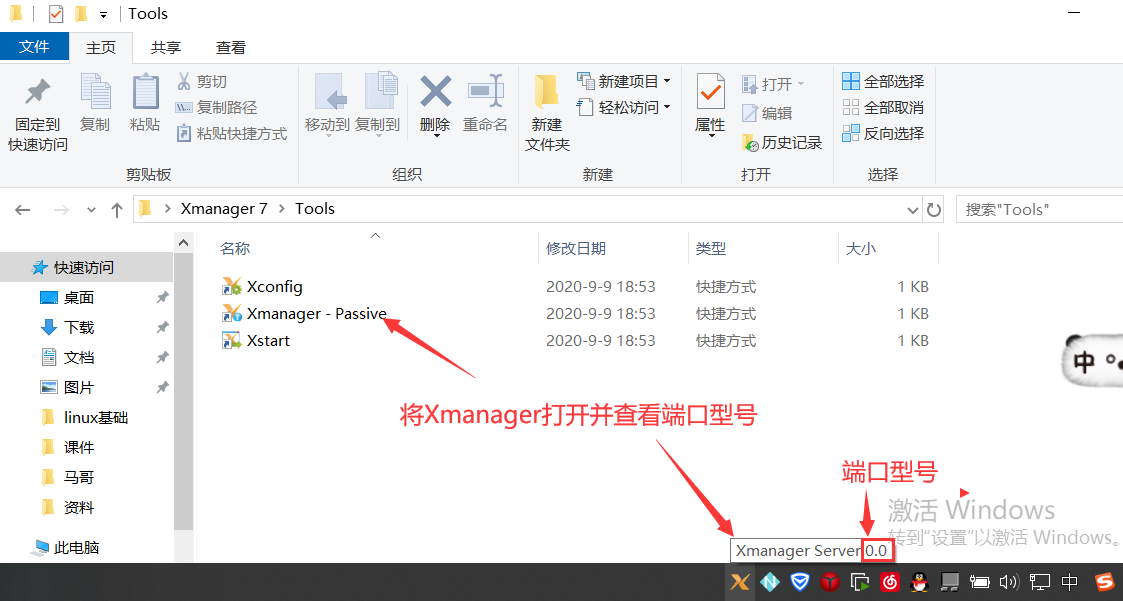Click the Edit ribbon button
Viewport: 1123px width, 601px height.
point(767,113)
